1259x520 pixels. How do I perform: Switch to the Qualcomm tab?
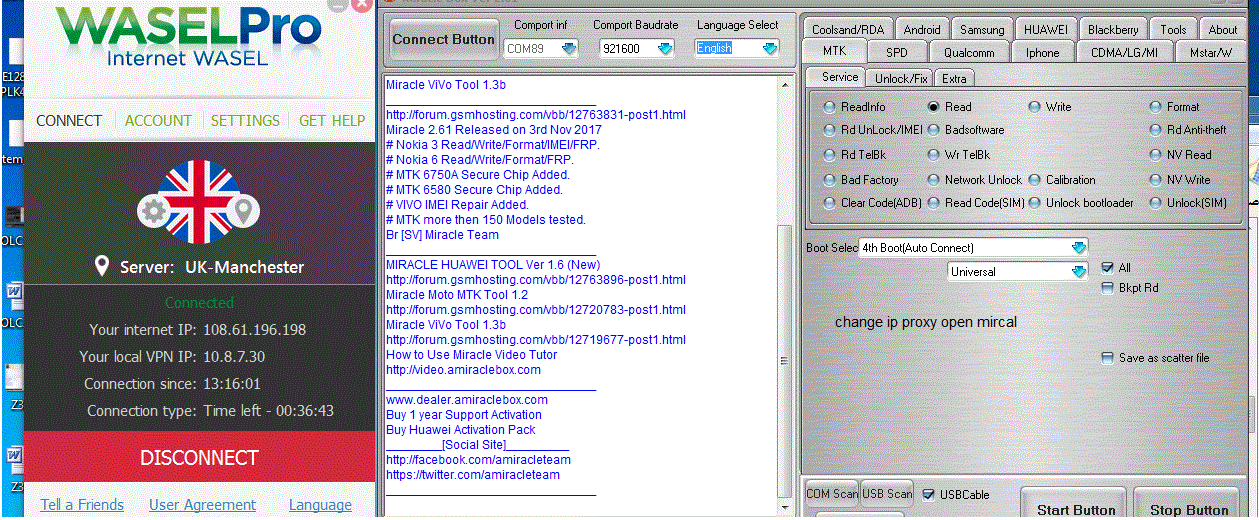[969, 52]
